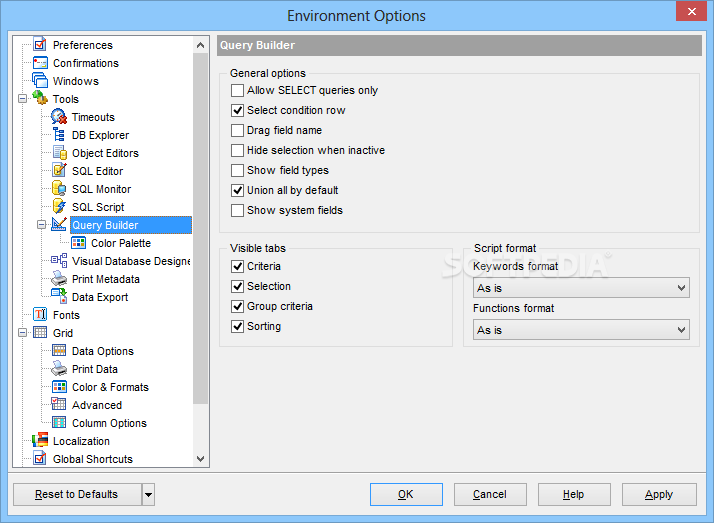Select the Color Palette subpage
This screenshot has width=714, height=523.
point(121,243)
